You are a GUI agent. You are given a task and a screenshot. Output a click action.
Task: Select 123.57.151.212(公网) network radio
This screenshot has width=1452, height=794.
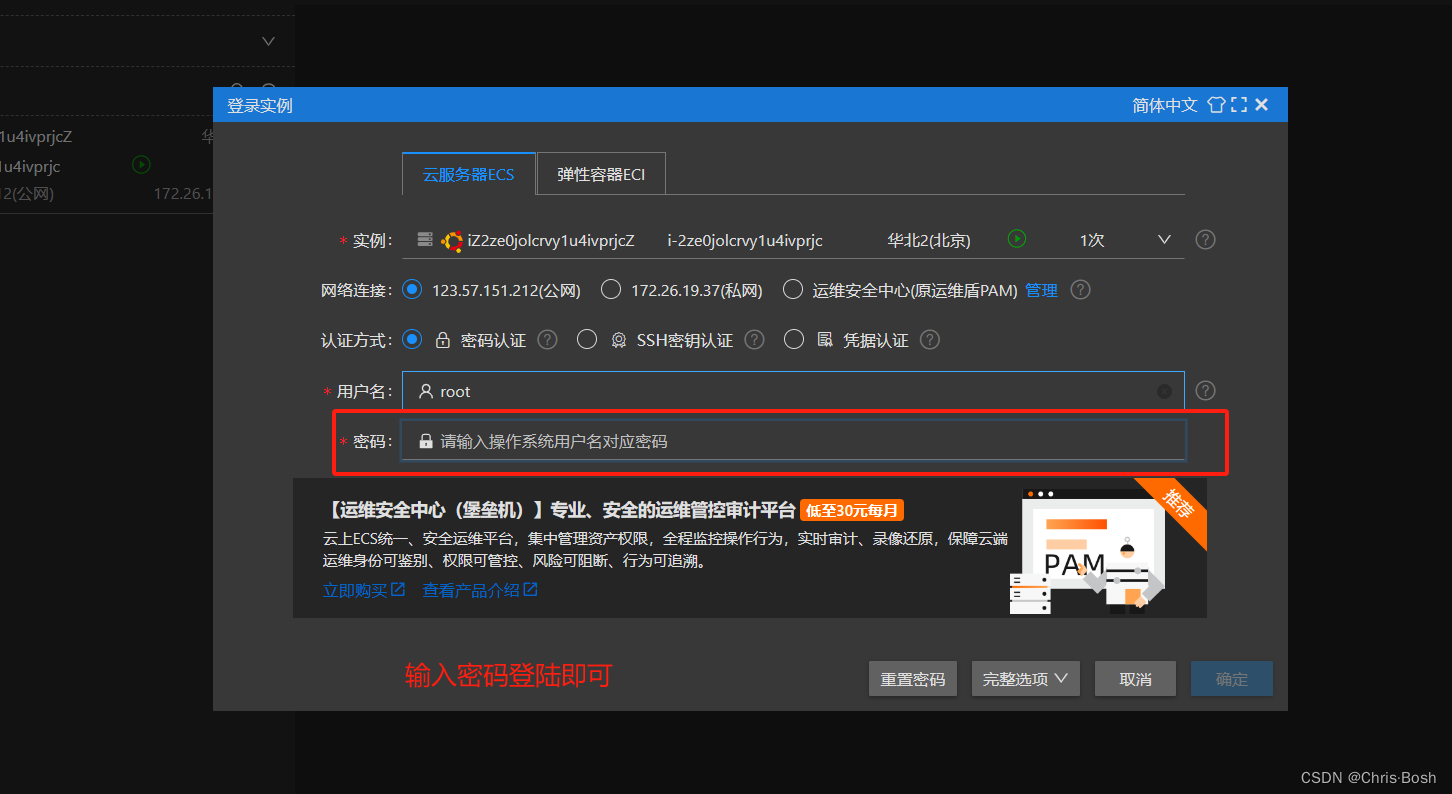411,290
